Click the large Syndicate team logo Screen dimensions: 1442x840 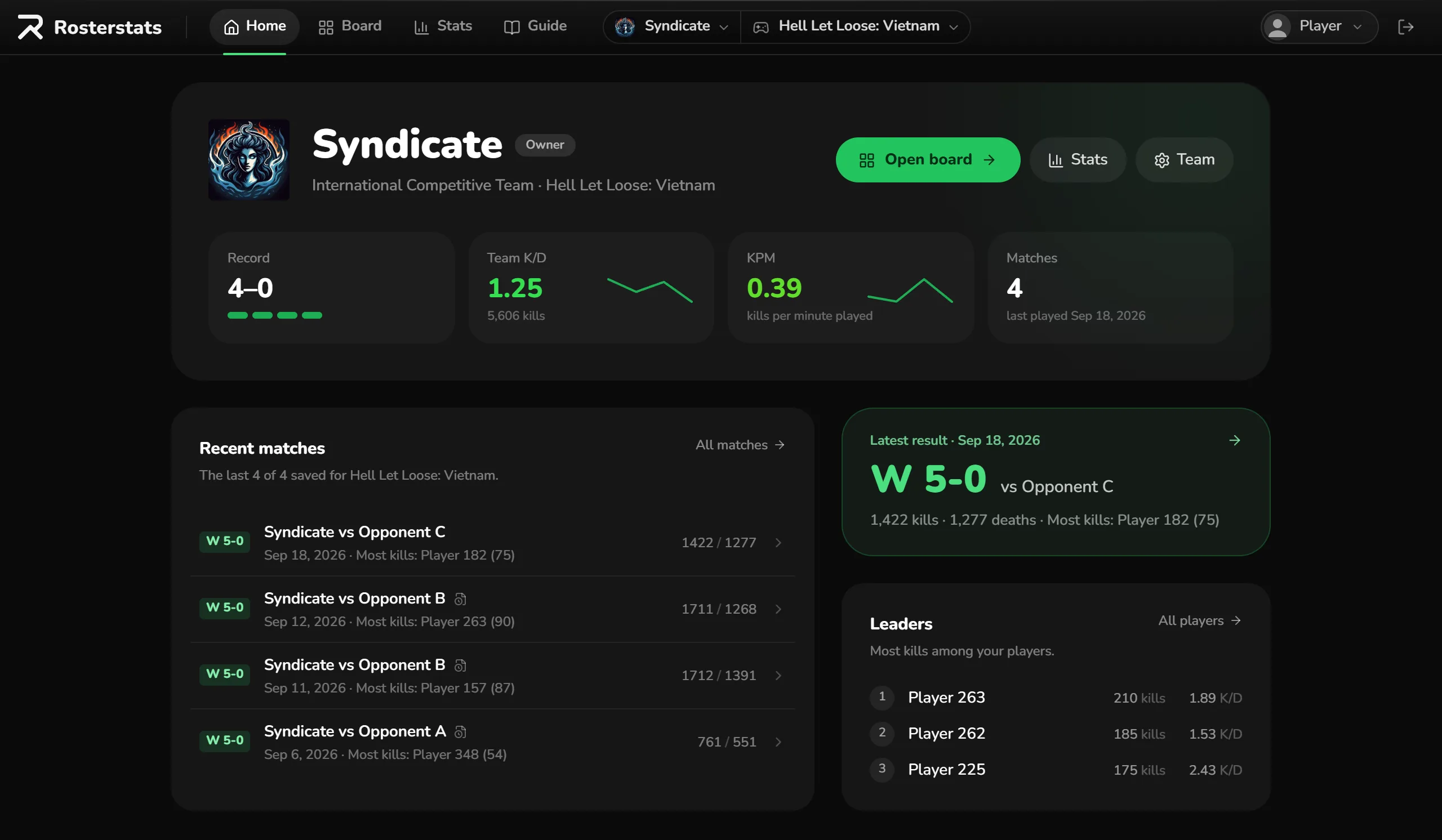click(248, 159)
